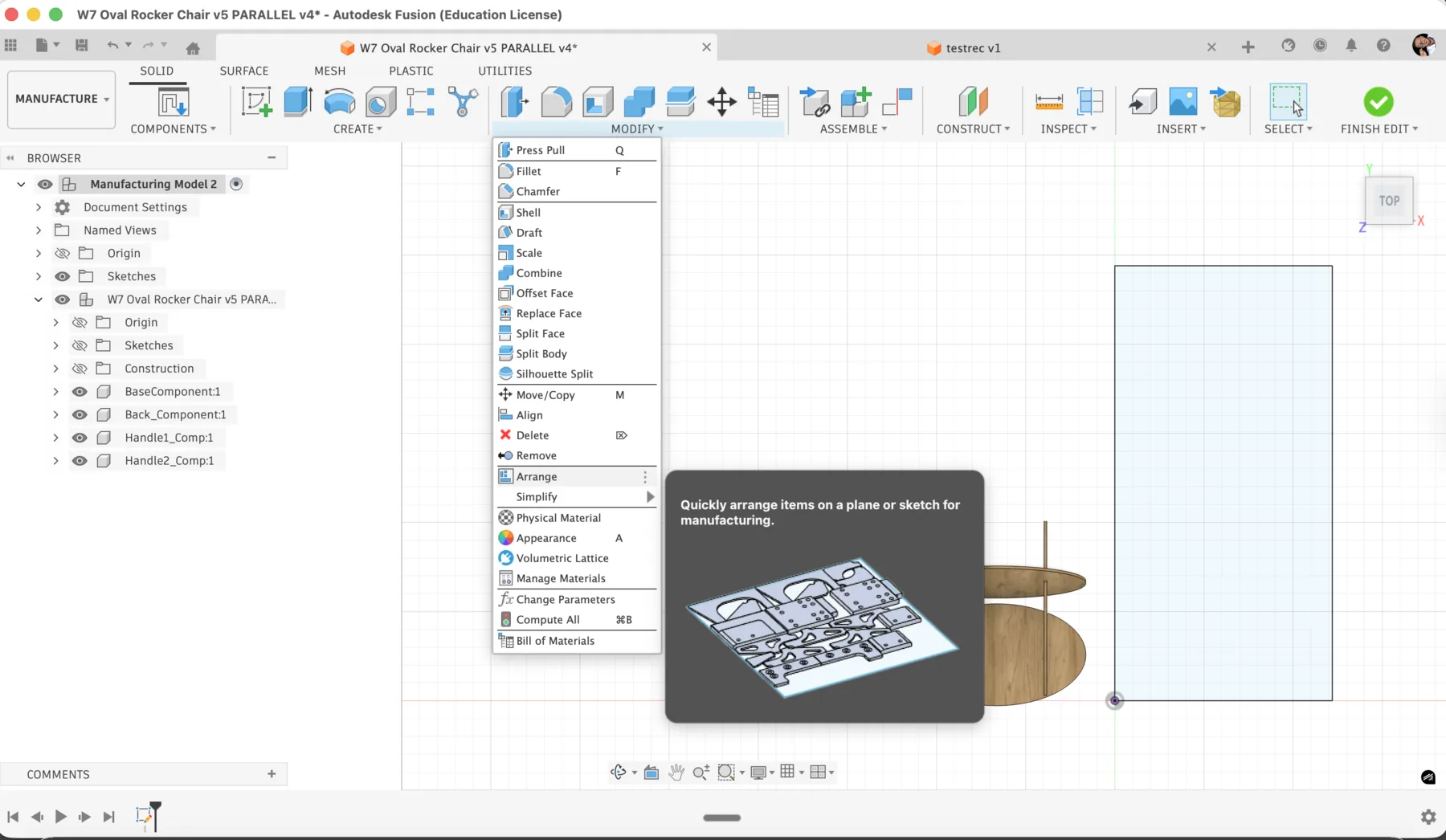Open the Insert McMaster-Carr Component icon
Image resolution: width=1446 pixels, height=840 pixels.
point(1227,102)
